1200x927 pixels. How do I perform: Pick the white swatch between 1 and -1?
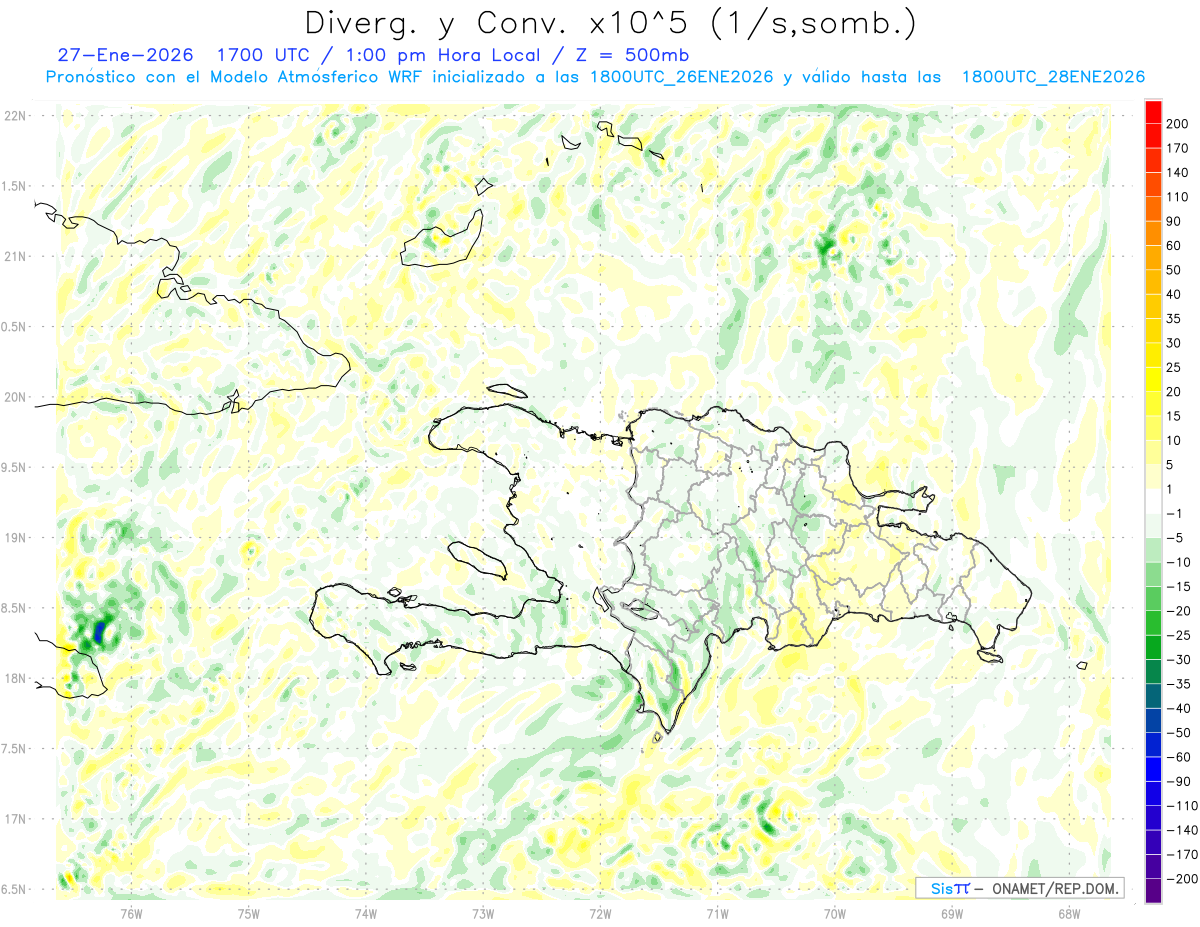pyautogui.click(x=1153, y=502)
